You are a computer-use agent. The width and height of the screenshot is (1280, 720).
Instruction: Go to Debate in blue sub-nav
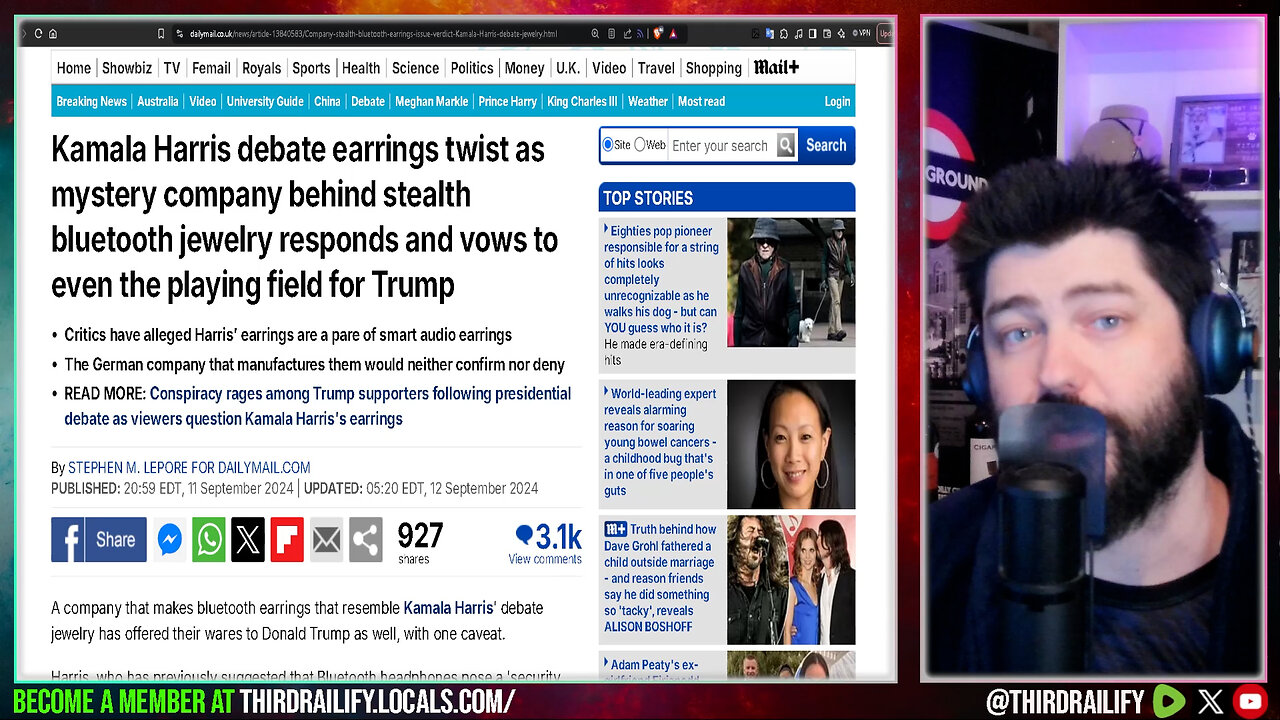pyautogui.click(x=368, y=101)
